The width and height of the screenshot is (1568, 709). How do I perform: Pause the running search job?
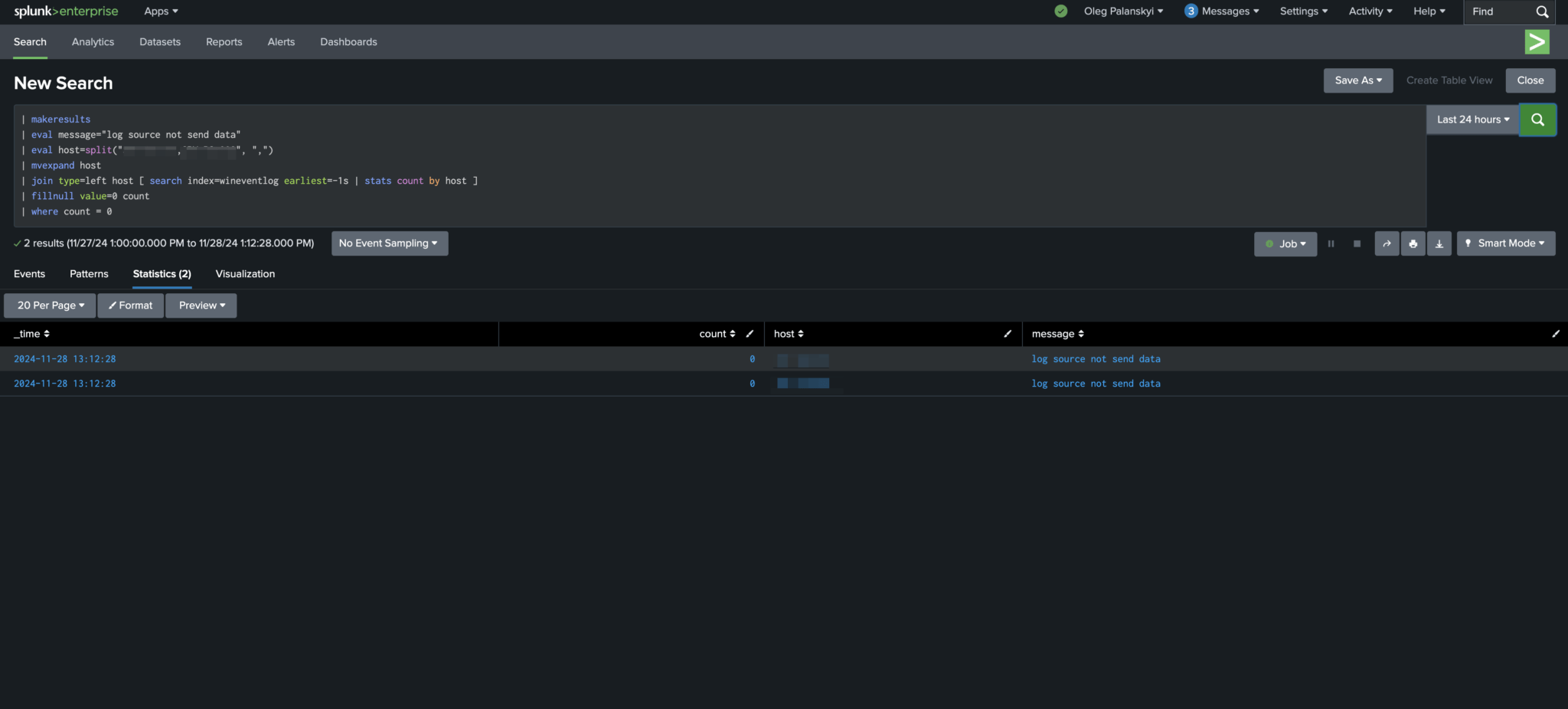[1331, 243]
